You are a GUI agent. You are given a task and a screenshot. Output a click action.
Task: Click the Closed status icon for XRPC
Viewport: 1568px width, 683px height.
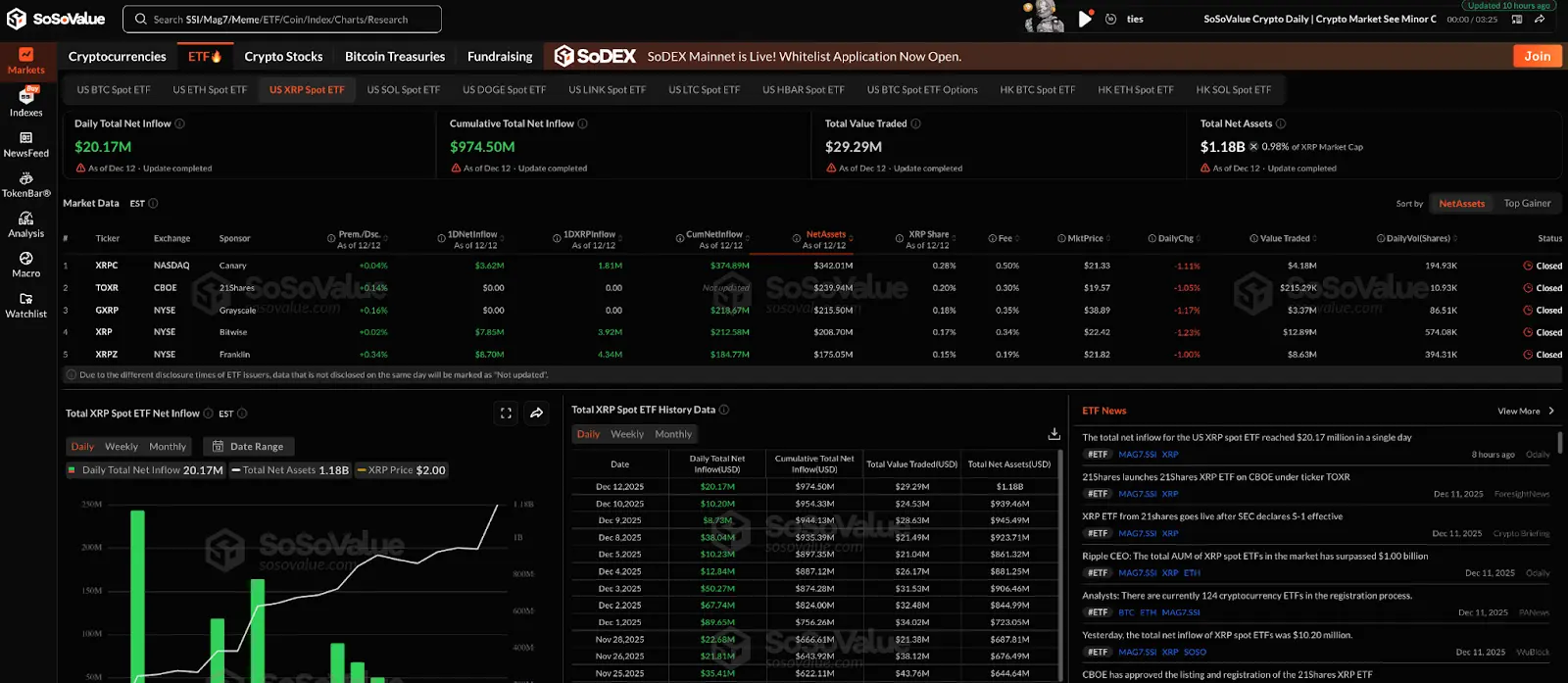pos(1528,266)
